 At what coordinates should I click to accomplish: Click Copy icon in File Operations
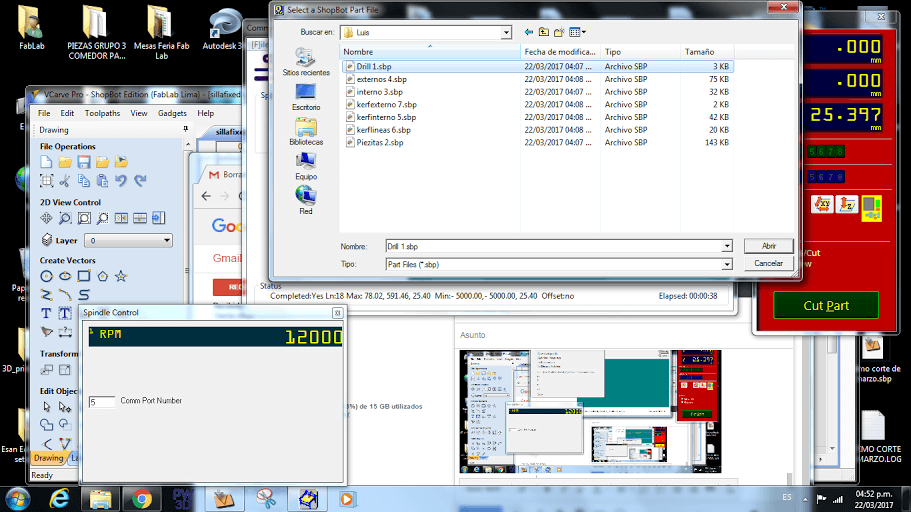click(x=84, y=181)
